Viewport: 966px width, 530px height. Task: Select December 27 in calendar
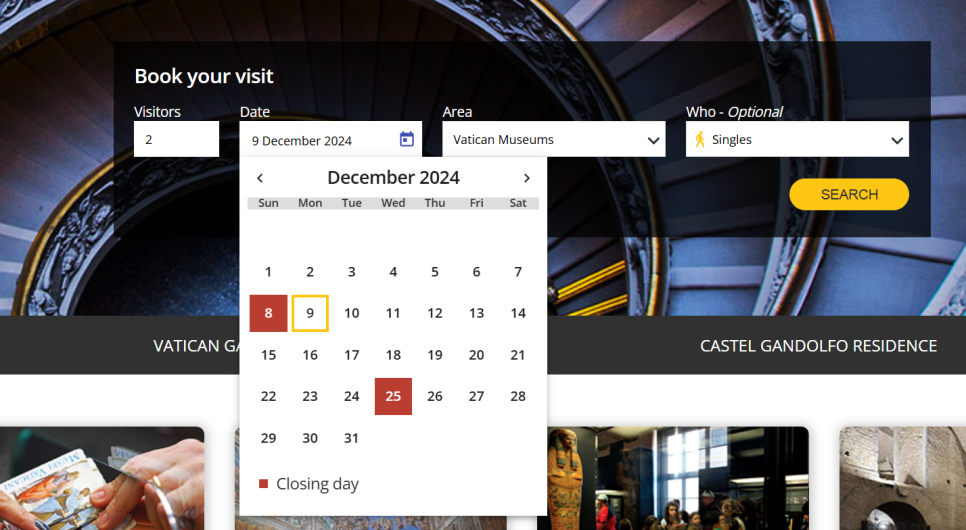pyautogui.click(x=476, y=396)
